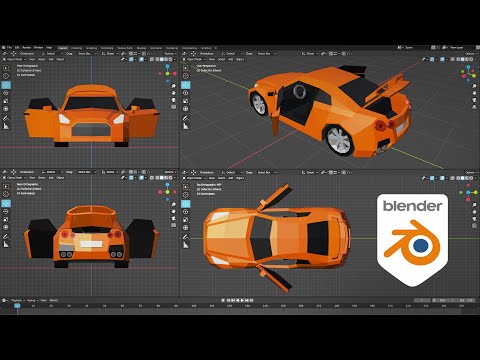Open the Help menu
The height and width of the screenshot is (360, 480).
[49, 48]
